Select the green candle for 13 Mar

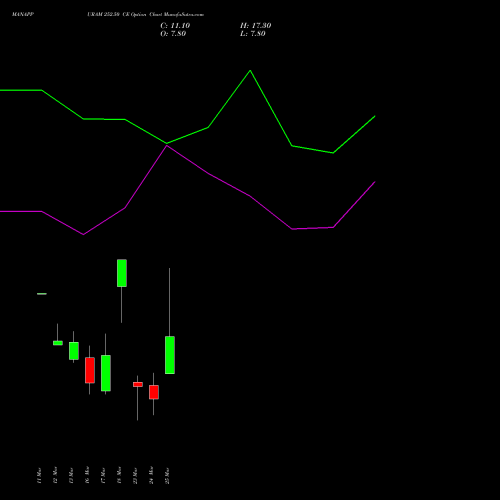74,351
